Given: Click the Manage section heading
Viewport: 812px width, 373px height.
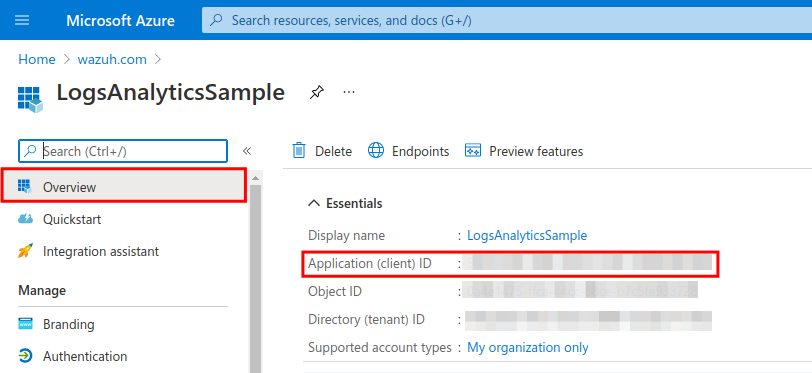Looking at the screenshot, I should point(42,291).
